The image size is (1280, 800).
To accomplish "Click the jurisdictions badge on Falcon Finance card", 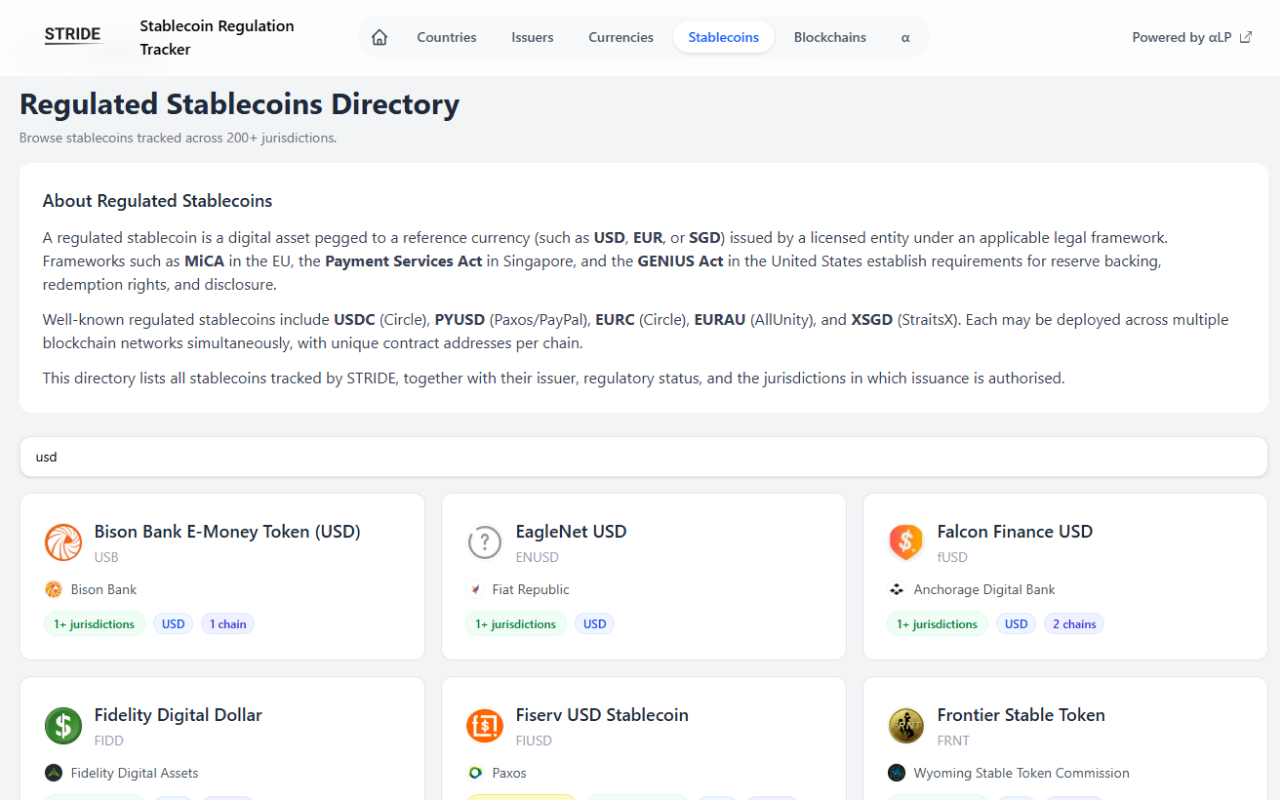I will click(937, 624).
